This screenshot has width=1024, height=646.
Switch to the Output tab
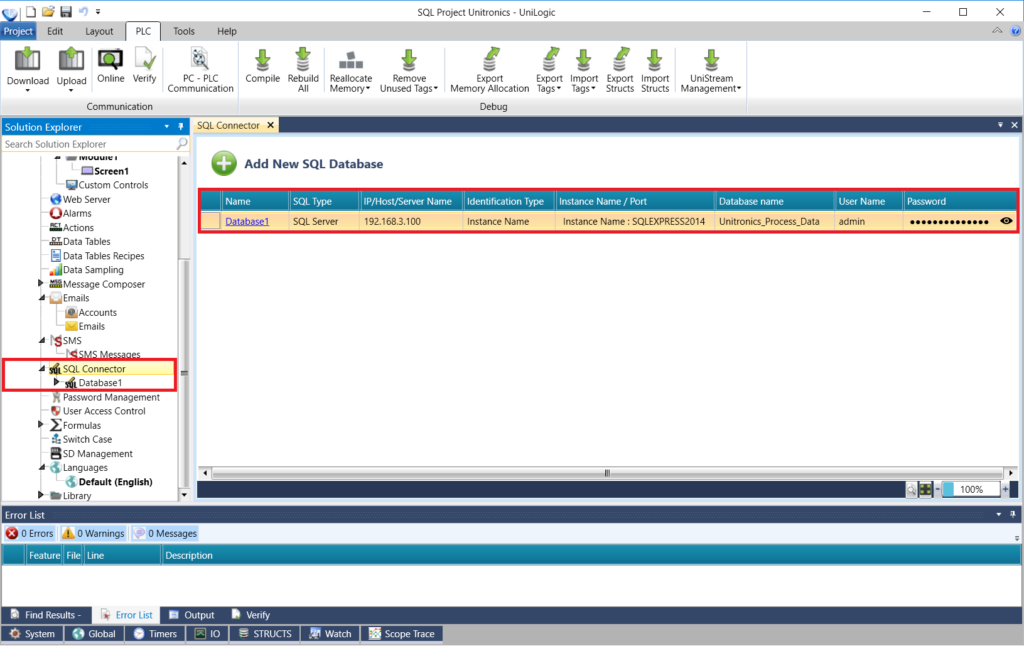(x=191, y=615)
